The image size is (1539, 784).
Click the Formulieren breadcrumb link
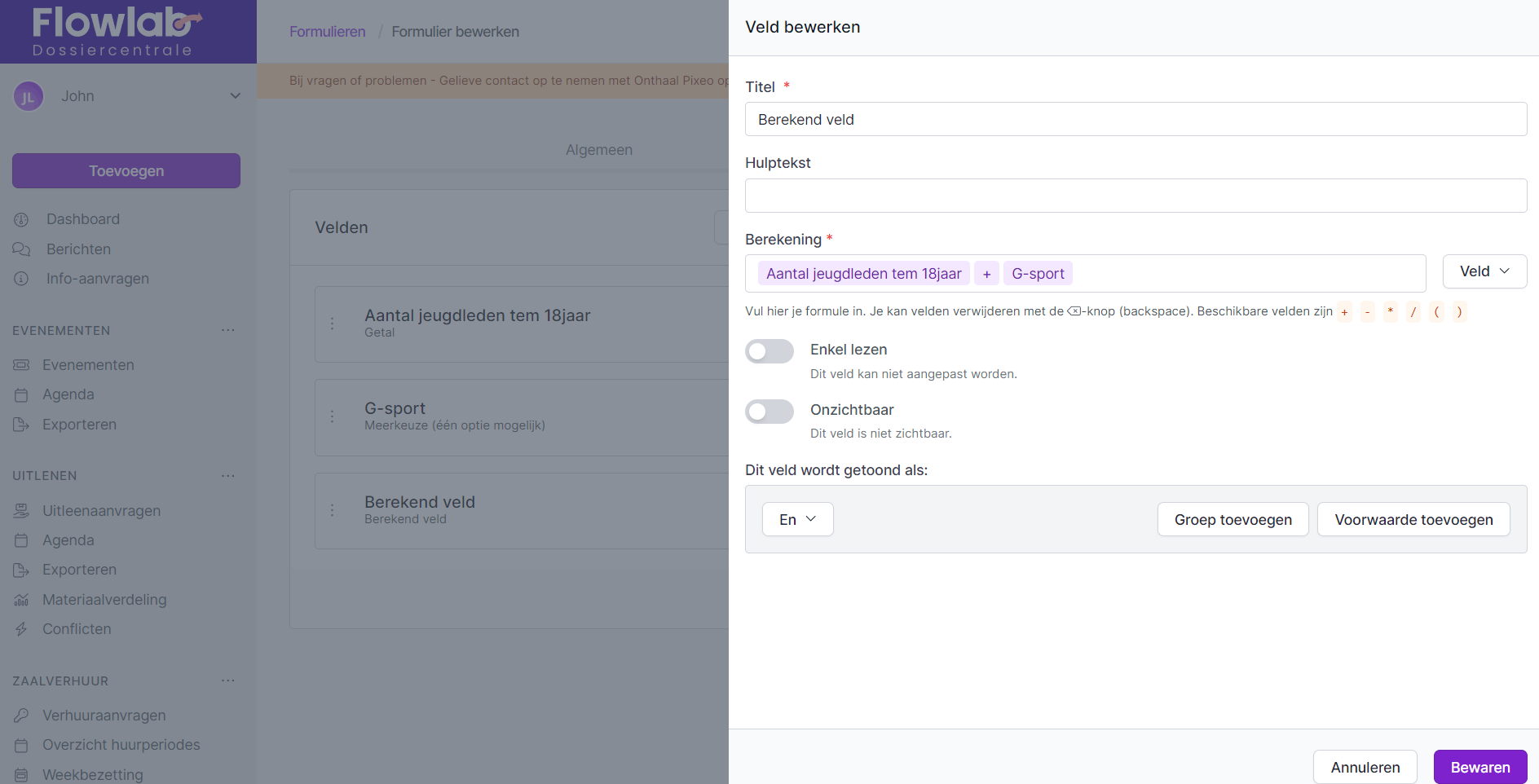click(327, 32)
